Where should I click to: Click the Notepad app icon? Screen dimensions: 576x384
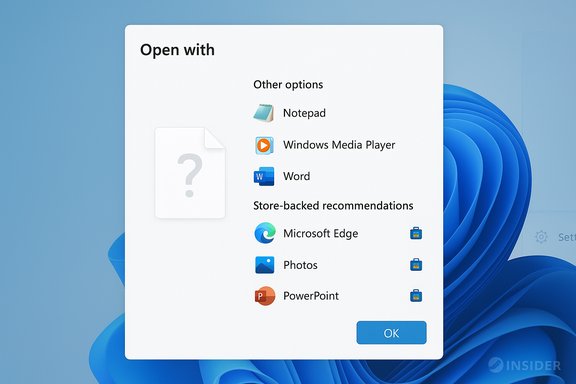coord(264,113)
